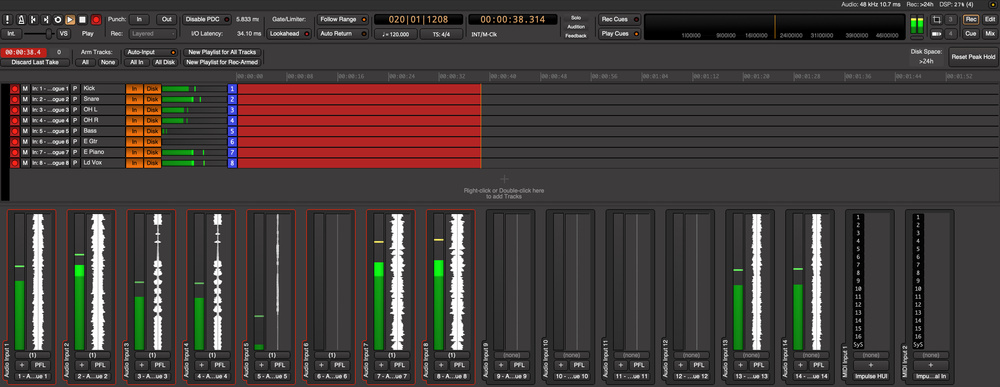Open the Kick track input selector

pos(50,89)
